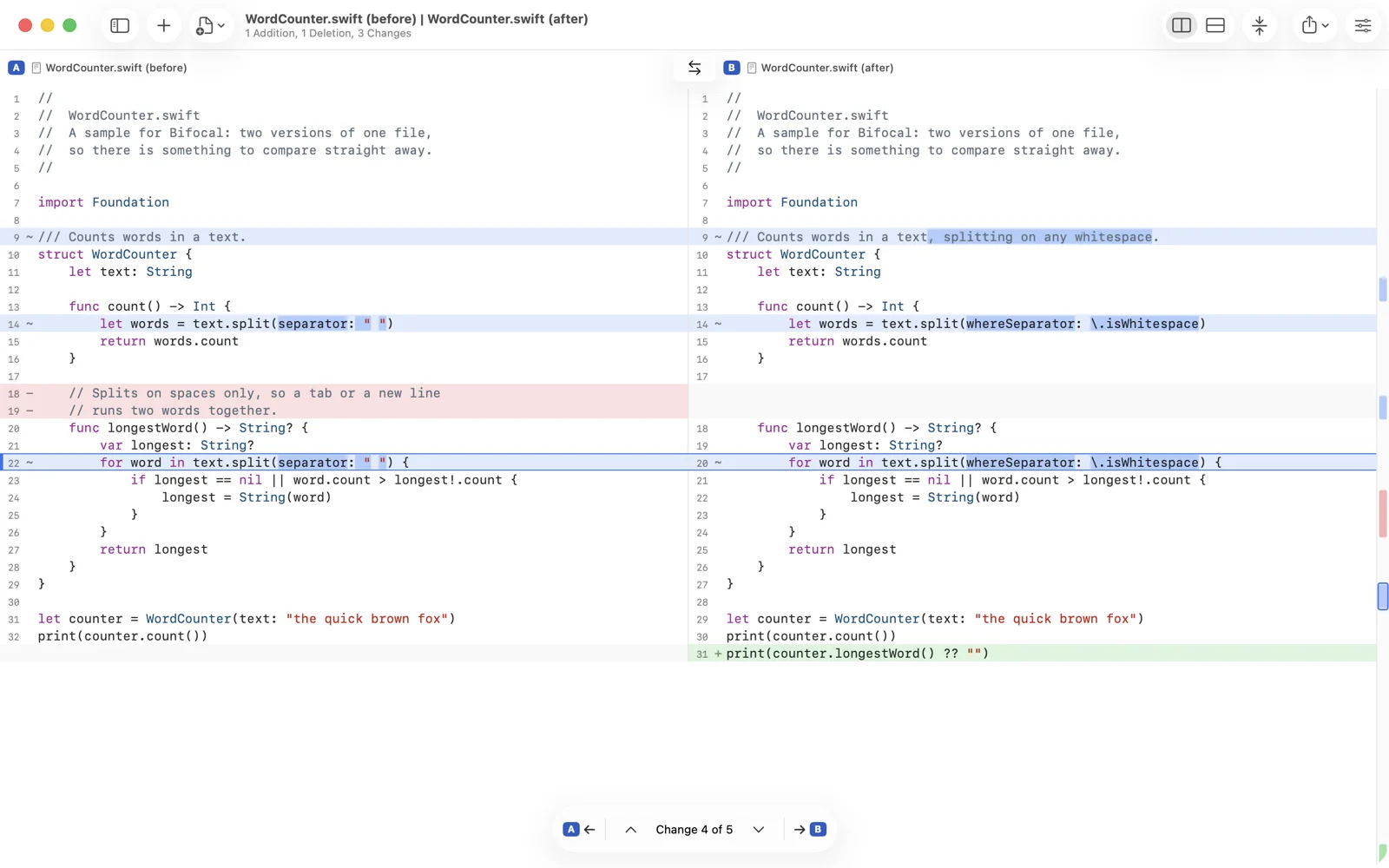
Task: Swap the A and B sides
Action: click(x=694, y=68)
